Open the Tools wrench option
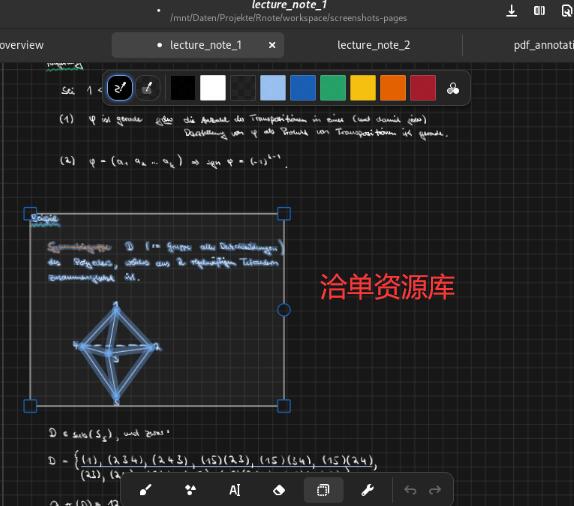Viewport: 574px width, 506px height. (368, 490)
